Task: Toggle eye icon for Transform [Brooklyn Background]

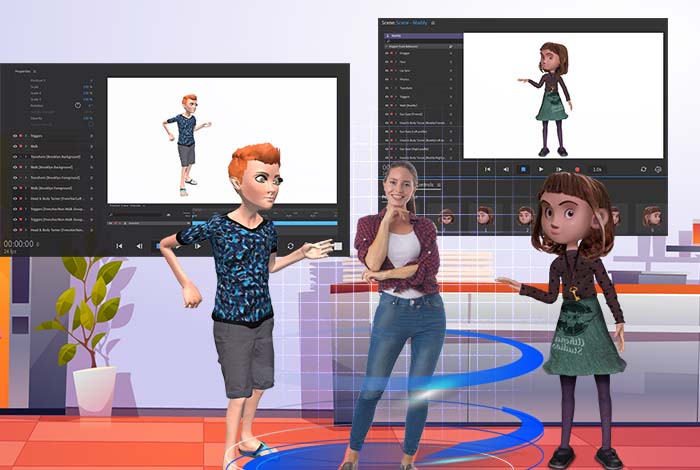Action: point(15,157)
